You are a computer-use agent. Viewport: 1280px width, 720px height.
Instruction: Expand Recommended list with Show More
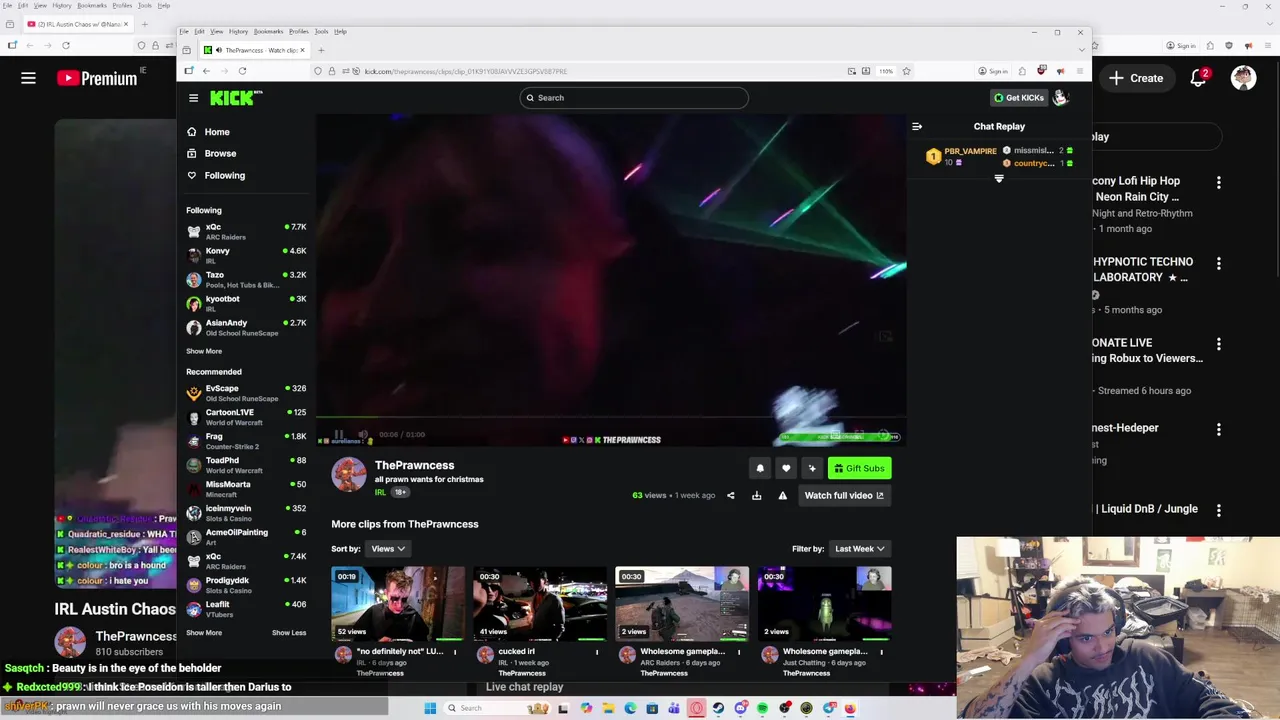tap(204, 633)
